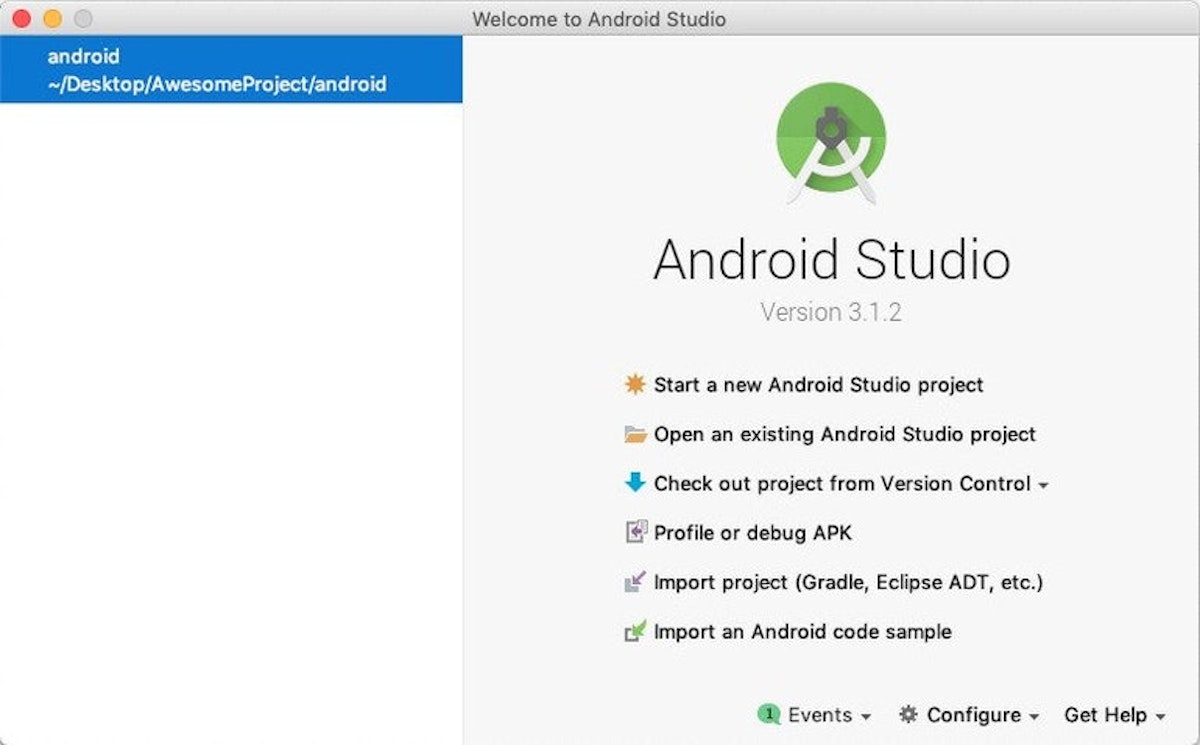Click the Configure gear icon
This screenshot has width=1200, height=745.
(908, 715)
